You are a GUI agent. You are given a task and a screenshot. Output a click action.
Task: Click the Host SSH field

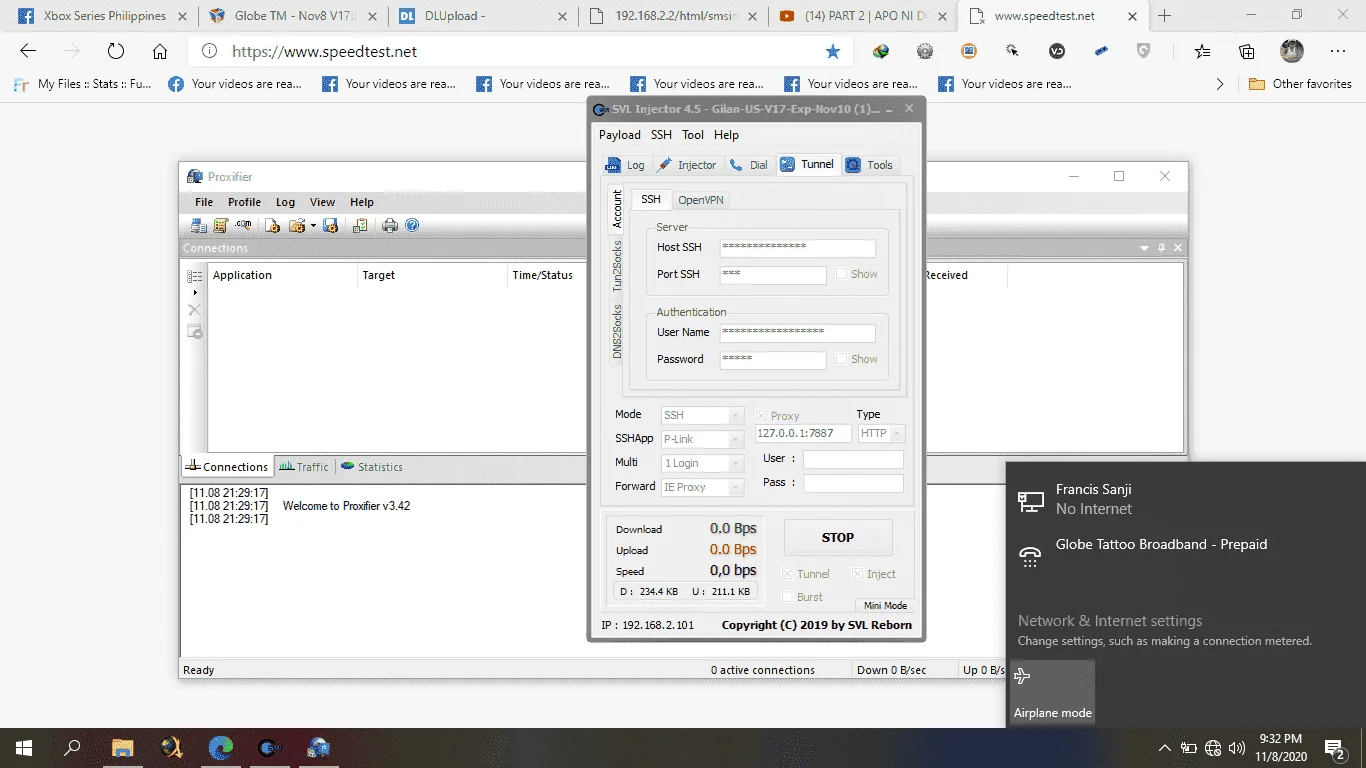point(797,248)
